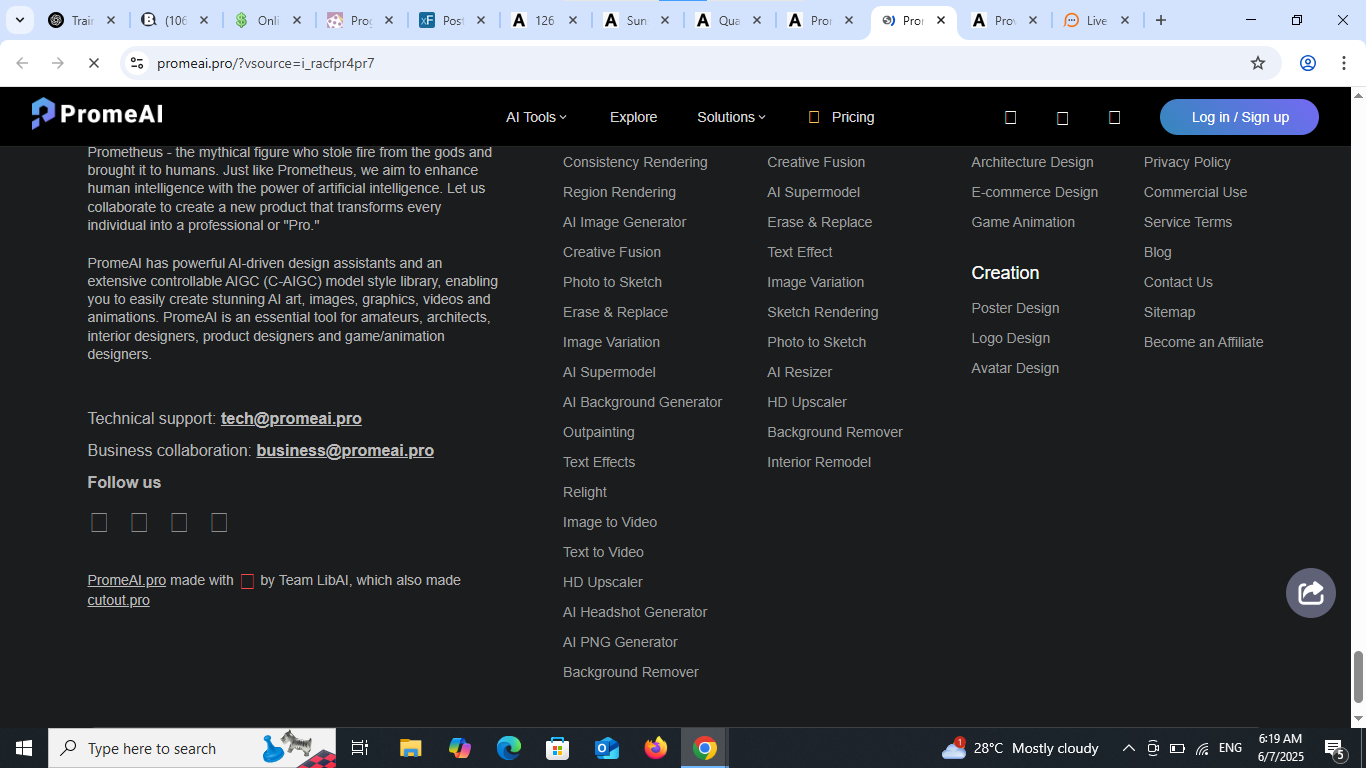Image resolution: width=1366 pixels, height=768 pixels.
Task: Open Copilot from the taskbar
Action: pos(460,748)
